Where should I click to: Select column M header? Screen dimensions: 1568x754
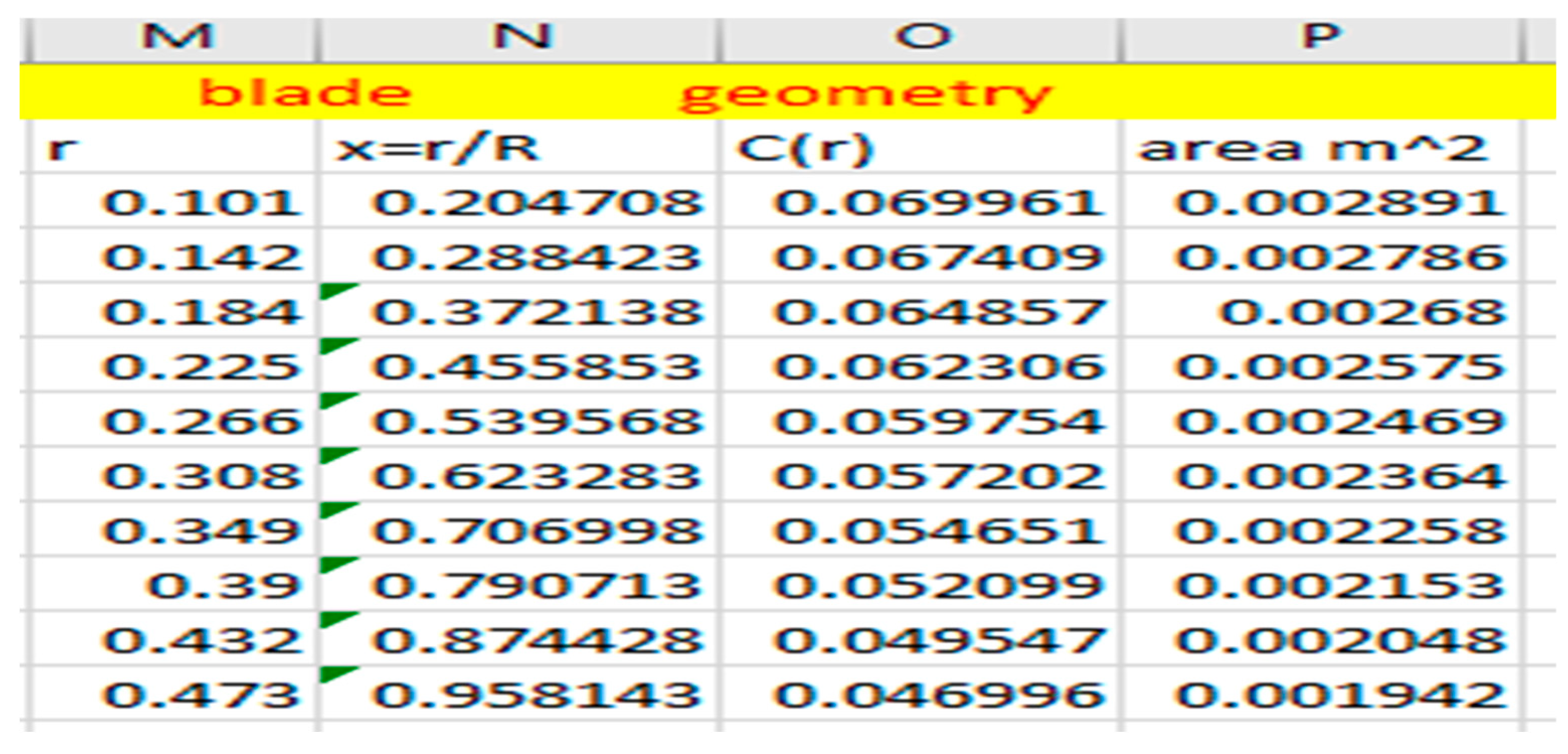tap(176, 37)
